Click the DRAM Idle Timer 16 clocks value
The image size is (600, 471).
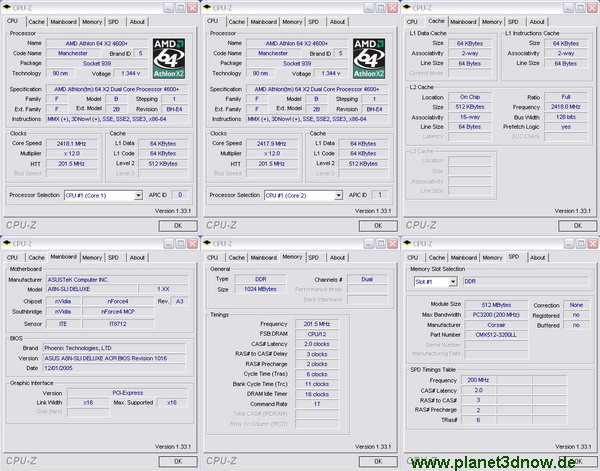click(317, 394)
